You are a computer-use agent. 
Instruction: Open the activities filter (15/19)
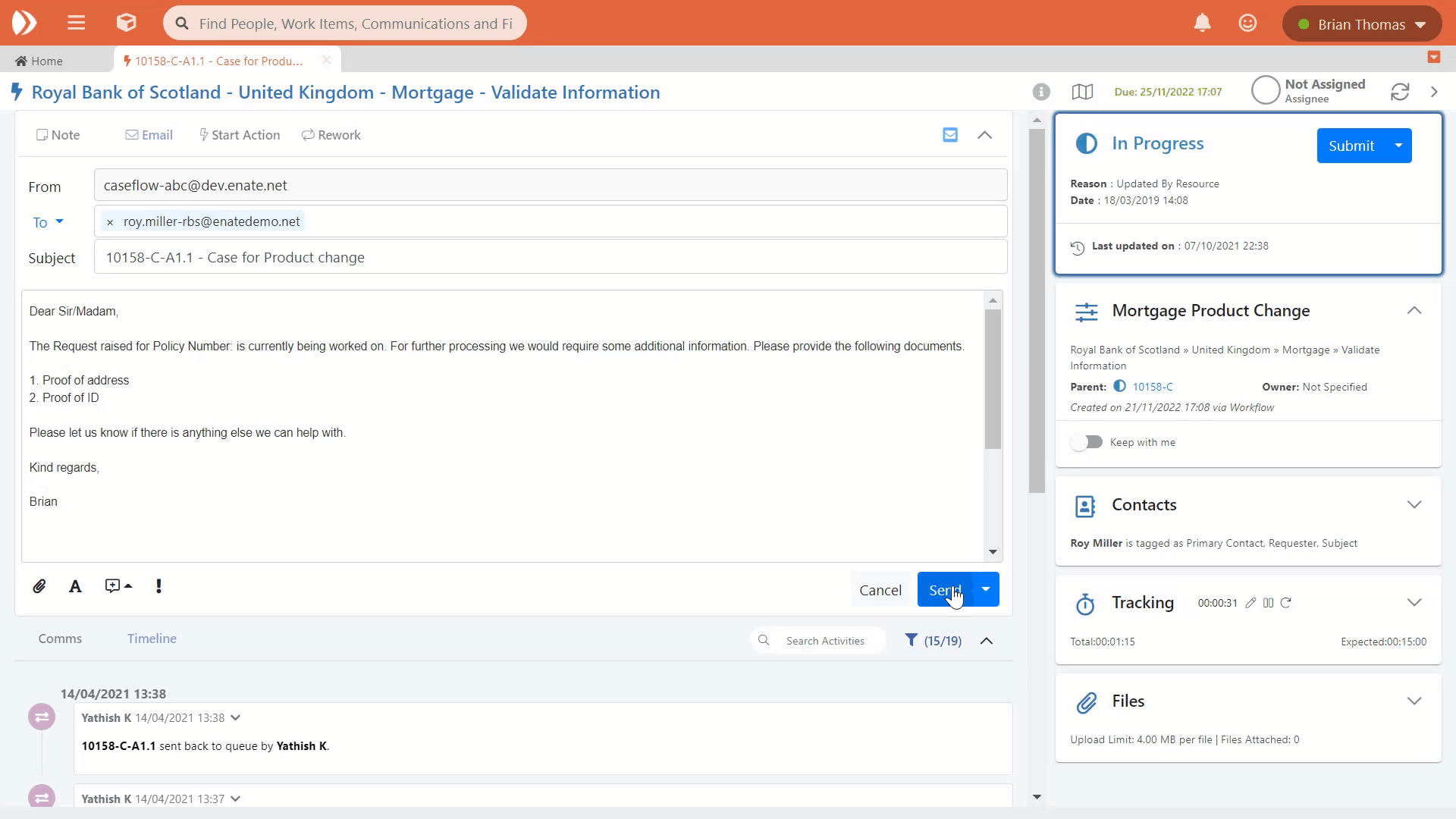pyautogui.click(x=934, y=641)
